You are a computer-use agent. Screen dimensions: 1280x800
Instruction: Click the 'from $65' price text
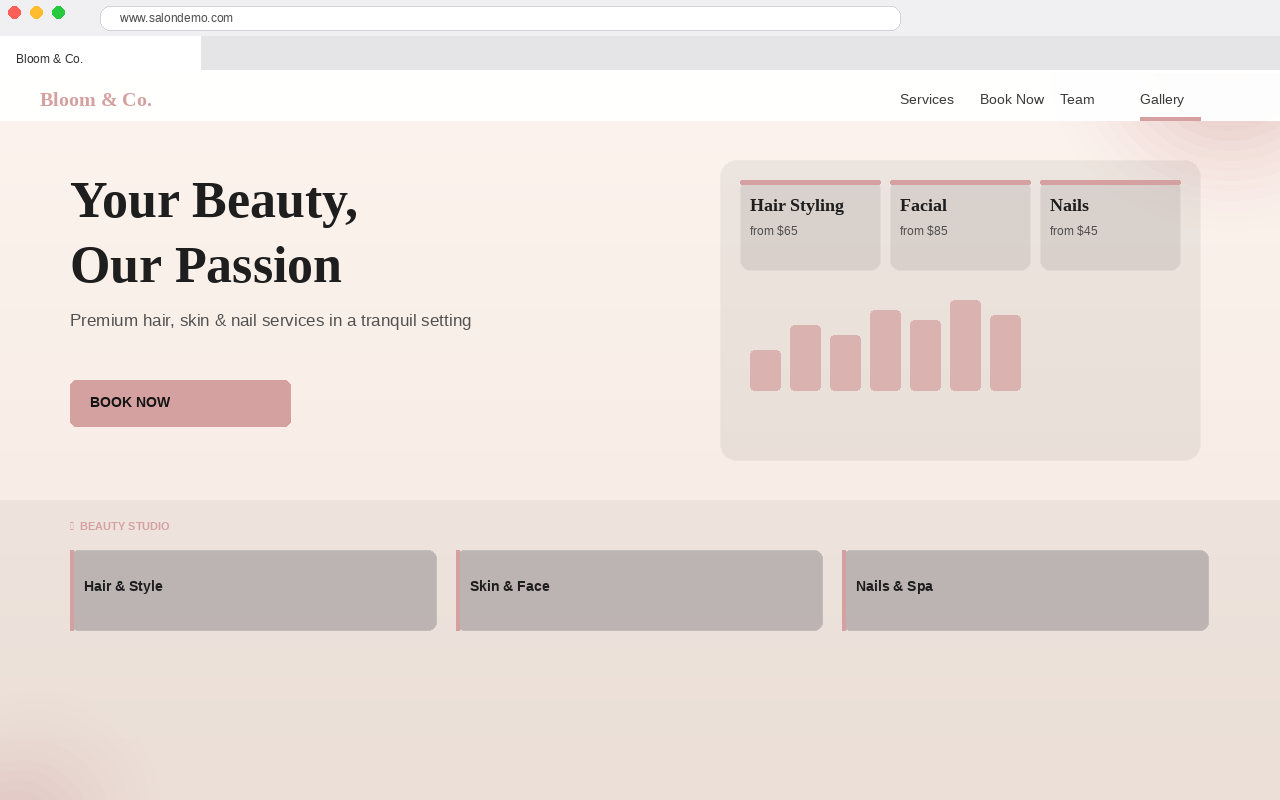[x=774, y=231]
